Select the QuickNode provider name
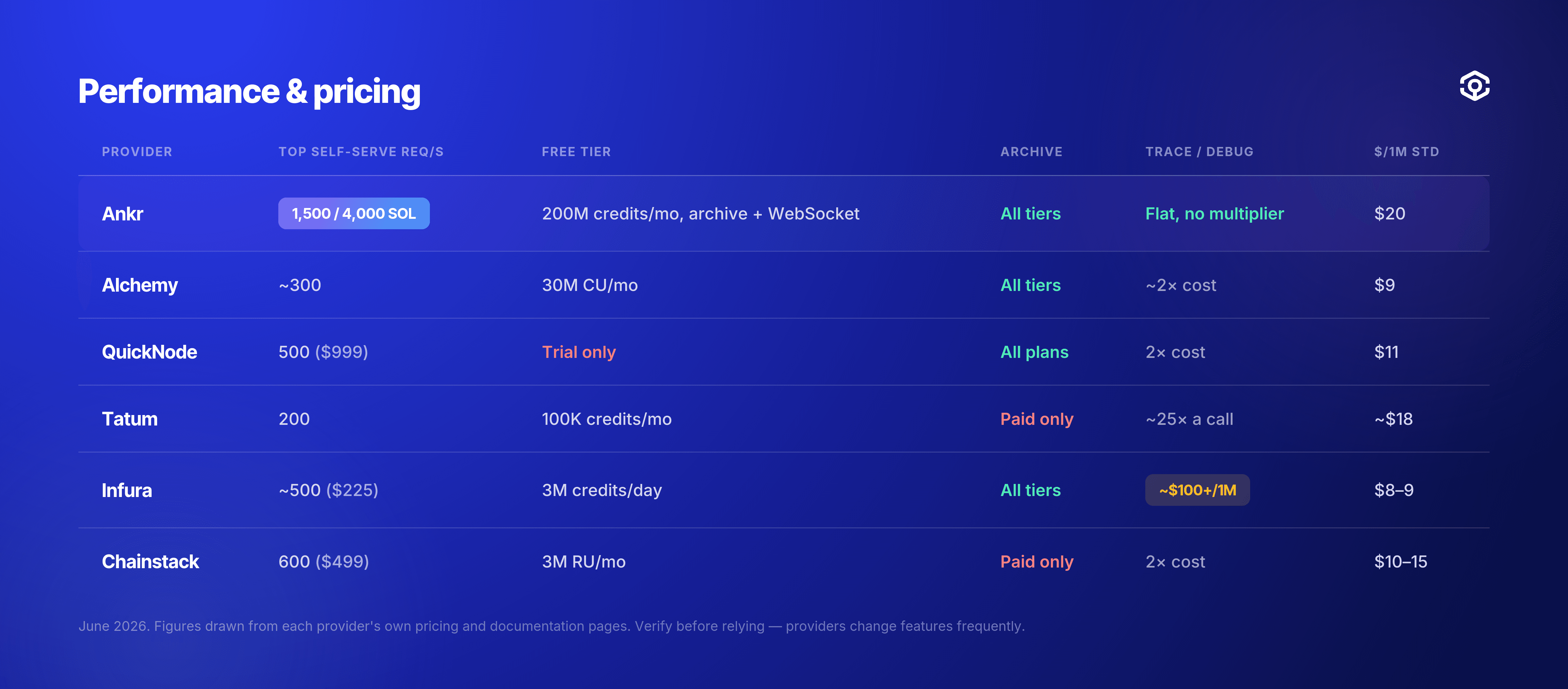 (x=149, y=352)
